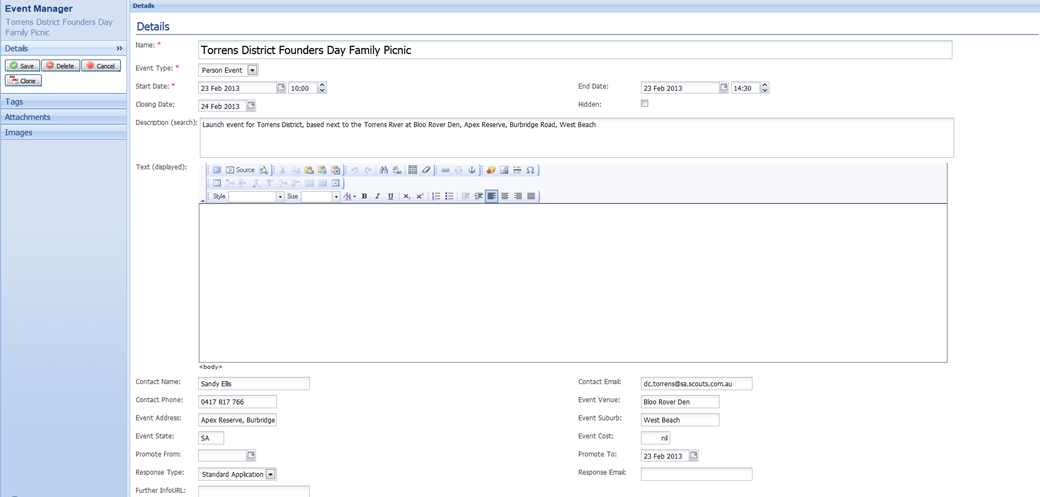Adjust the End Date time stepper
The width and height of the screenshot is (1040, 497).
point(765,88)
